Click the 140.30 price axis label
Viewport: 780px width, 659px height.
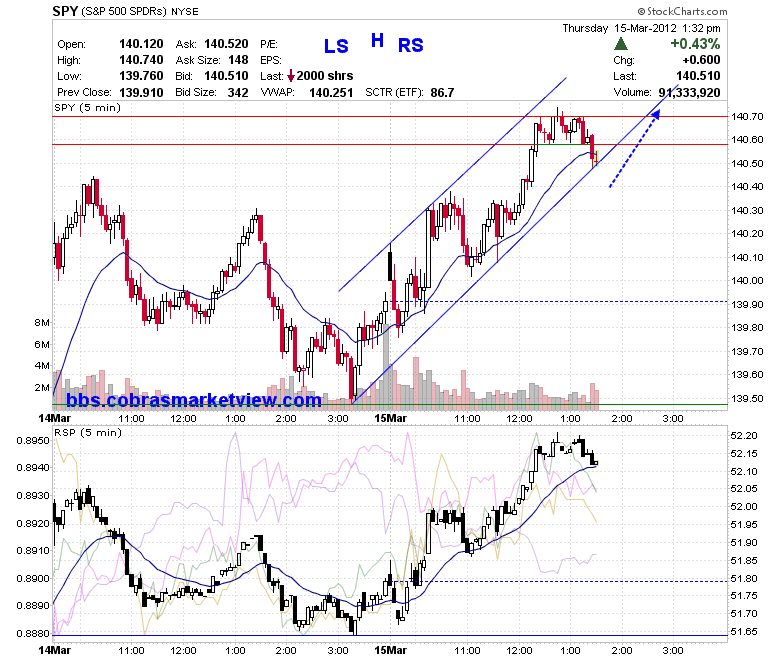747,210
